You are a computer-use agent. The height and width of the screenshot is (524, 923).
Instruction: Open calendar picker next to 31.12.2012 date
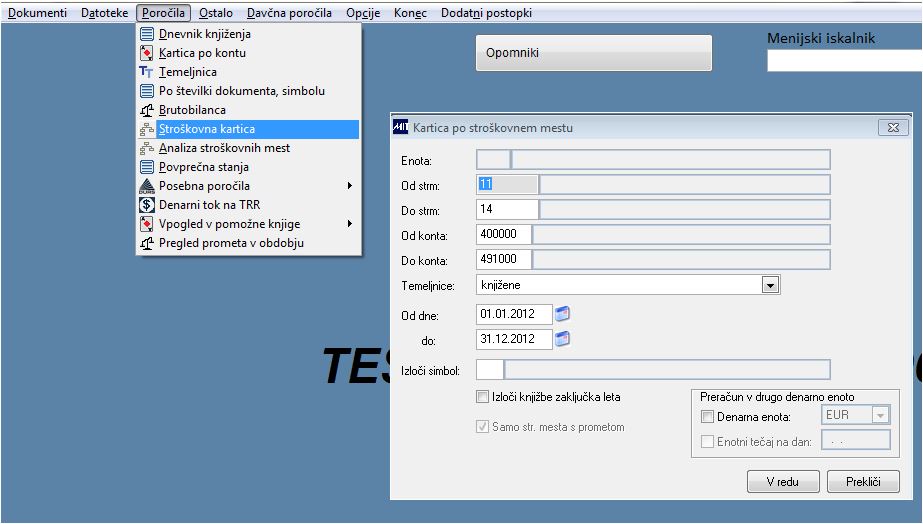562,339
